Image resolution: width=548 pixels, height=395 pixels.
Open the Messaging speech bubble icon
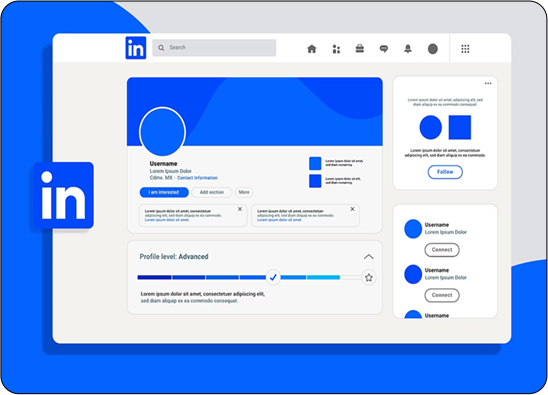tap(384, 49)
